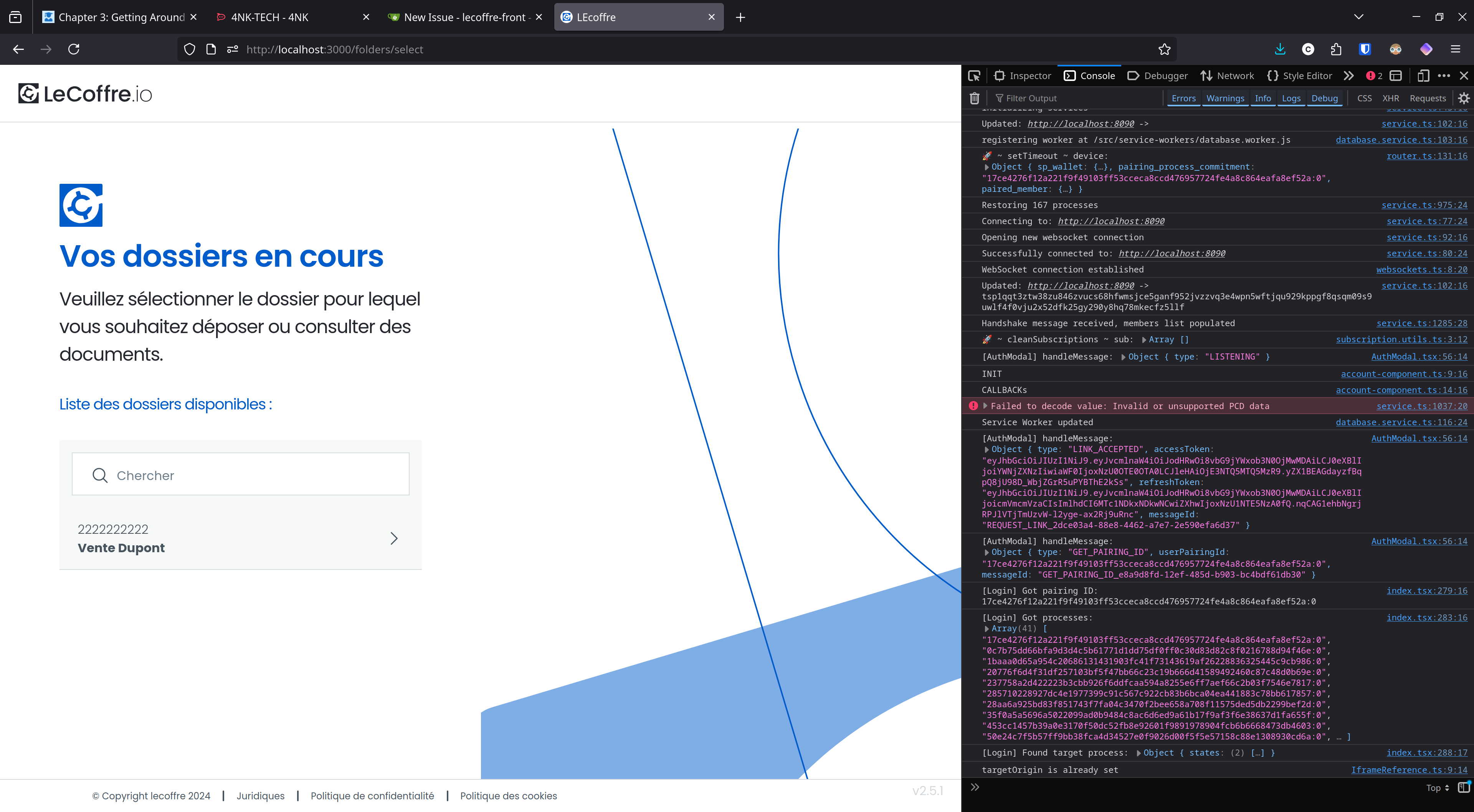This screenshot has height=812, width=1474.
Task: Toggle the Errors filter in console
Action: pos(1183,98)
